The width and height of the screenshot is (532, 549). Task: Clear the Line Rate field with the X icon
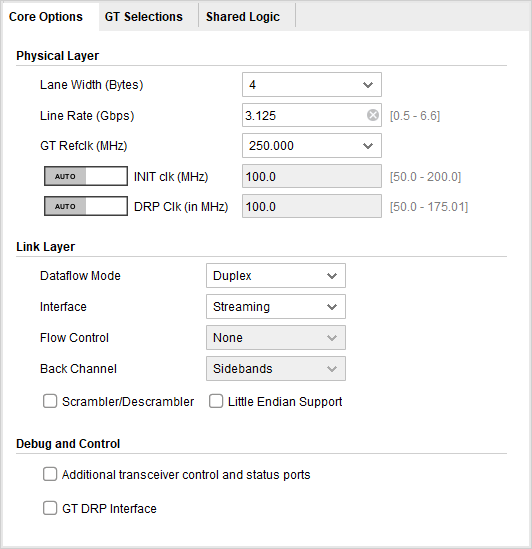tap(373, 115)
